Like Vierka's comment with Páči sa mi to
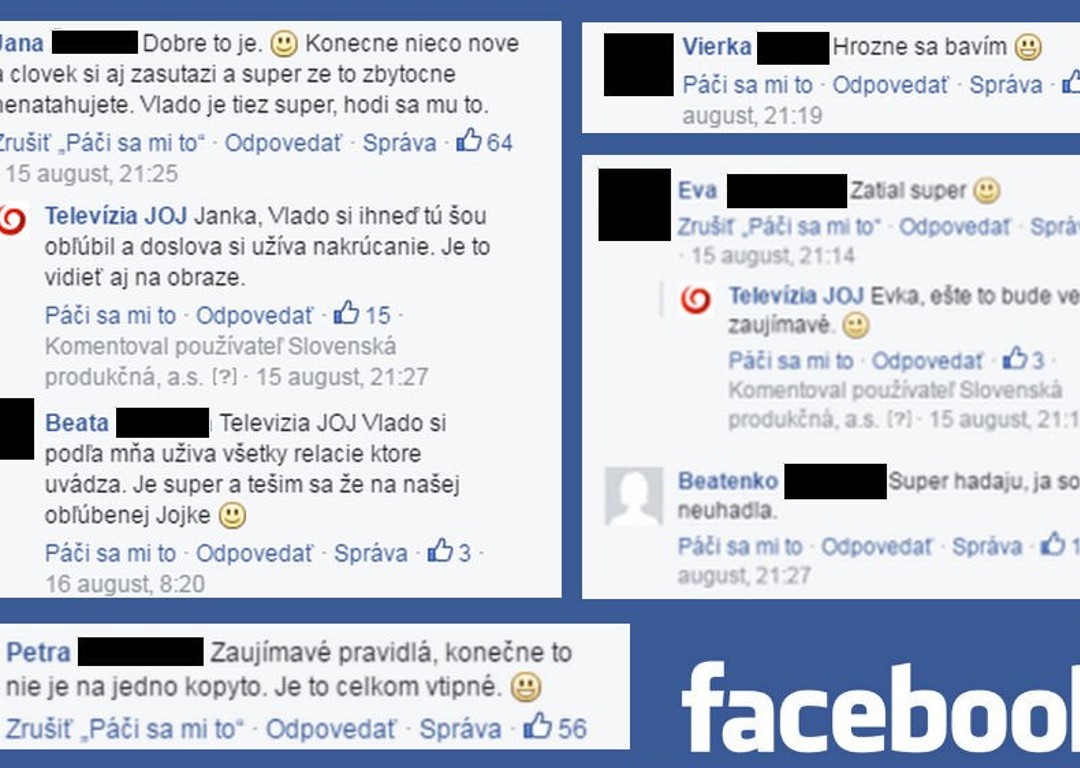 (747, 85)
